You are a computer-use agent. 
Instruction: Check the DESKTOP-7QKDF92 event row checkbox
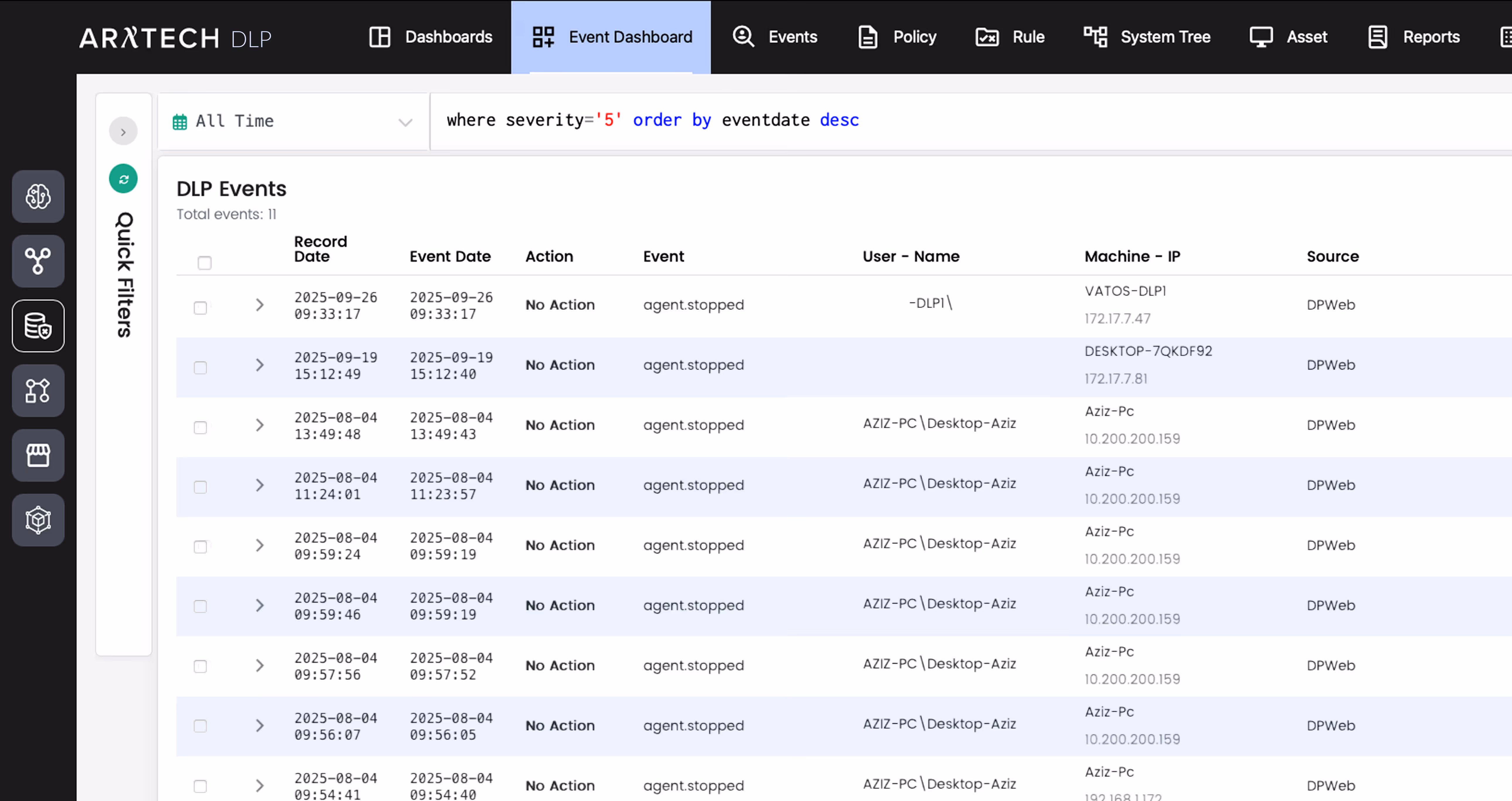click(200, 368)
